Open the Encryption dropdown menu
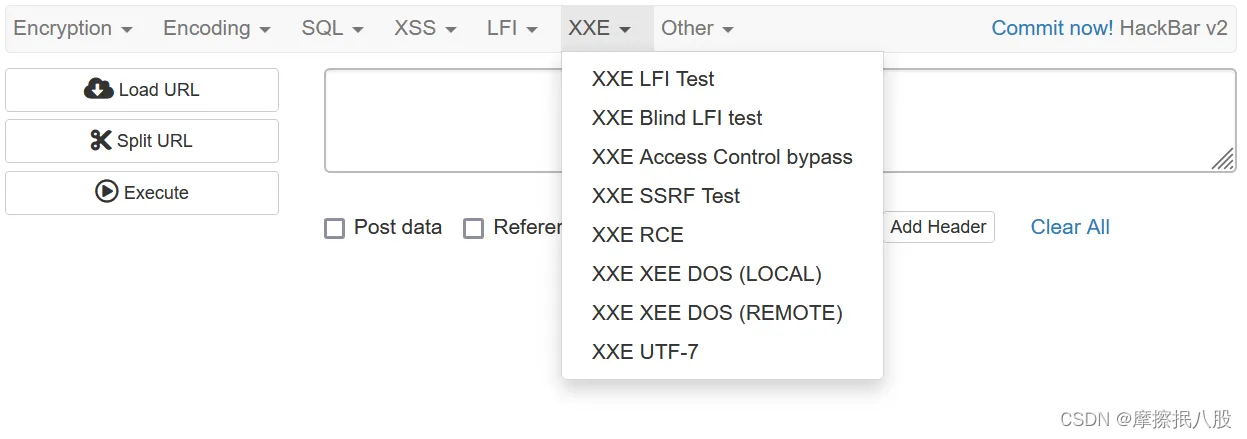The image size is (1247, 439). click(x=73, y=28)
